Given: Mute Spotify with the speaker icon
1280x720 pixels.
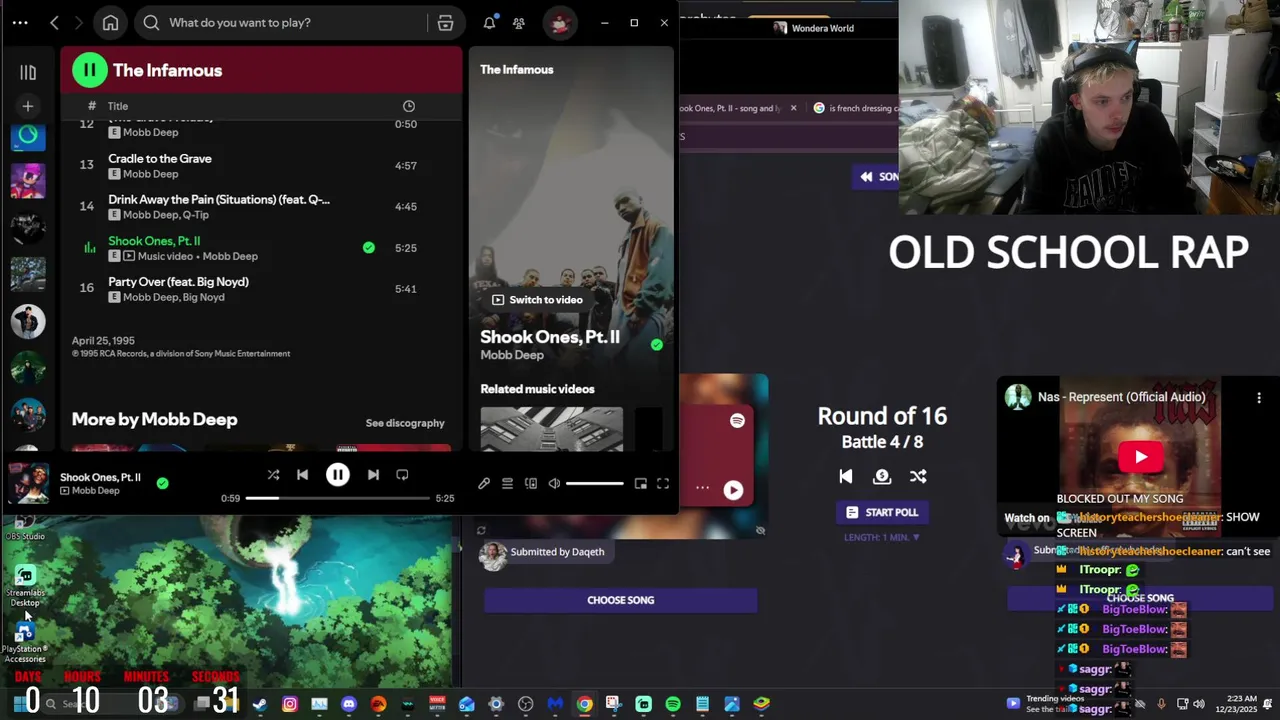Looking at the screenshot, I should point(554,484).
